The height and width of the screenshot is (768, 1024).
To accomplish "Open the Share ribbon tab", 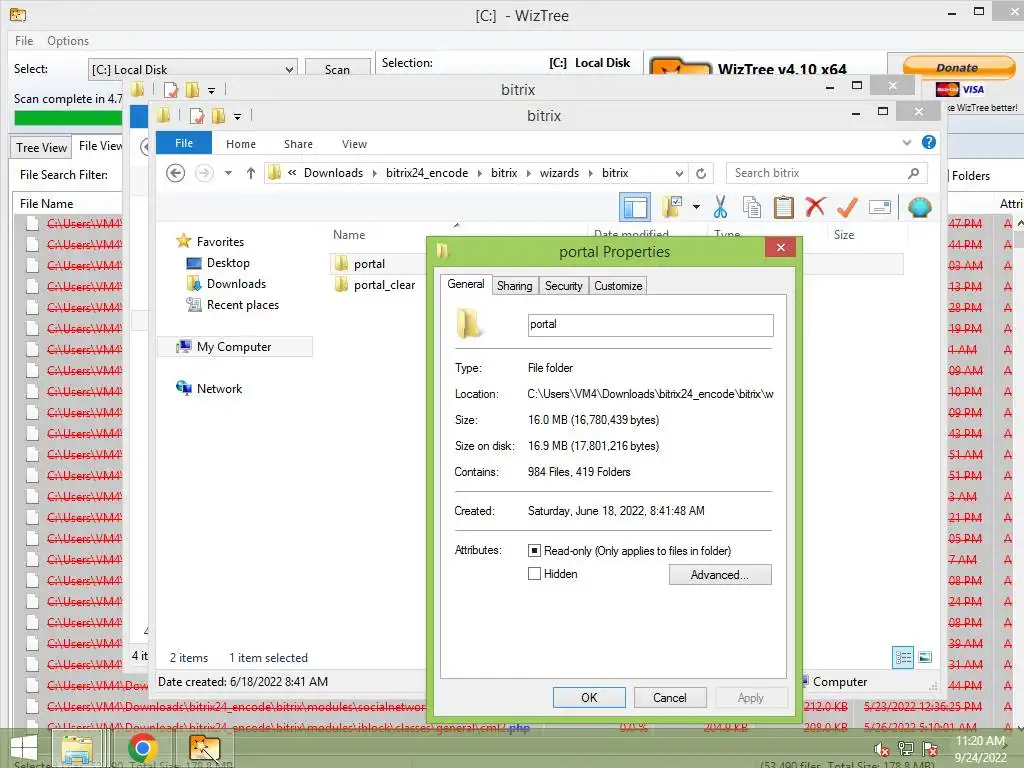I will tap(298, 144).
